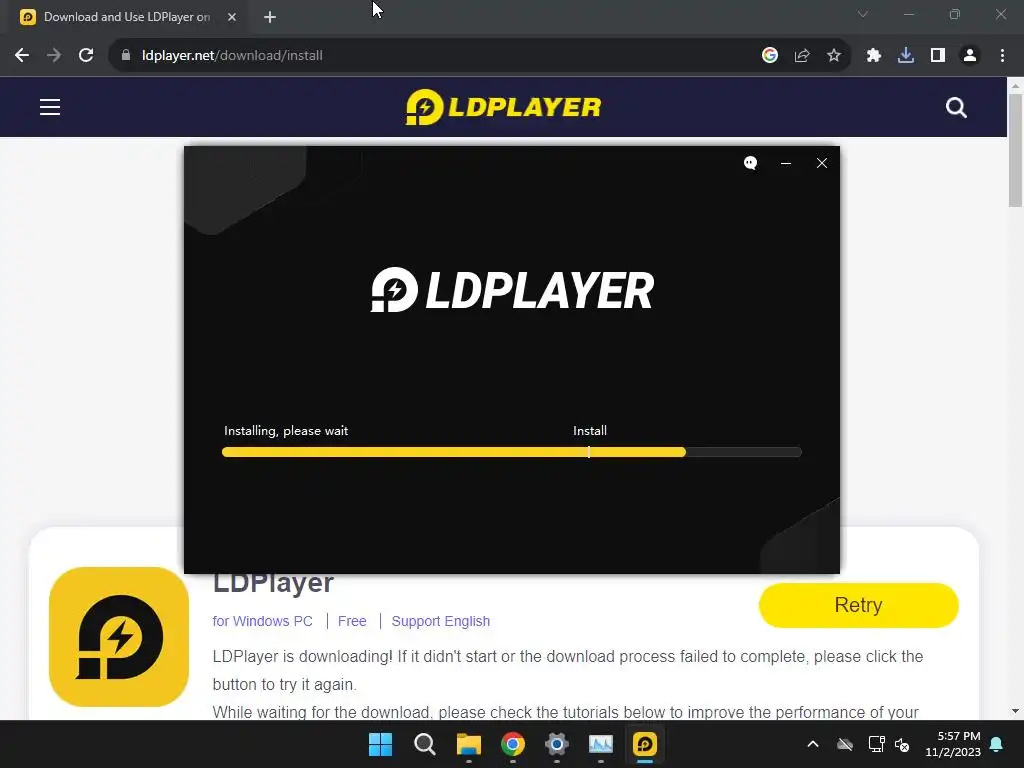Click the Google icon in address bar
Screen dimensions: 1024x768
click(x=770, y=56)
